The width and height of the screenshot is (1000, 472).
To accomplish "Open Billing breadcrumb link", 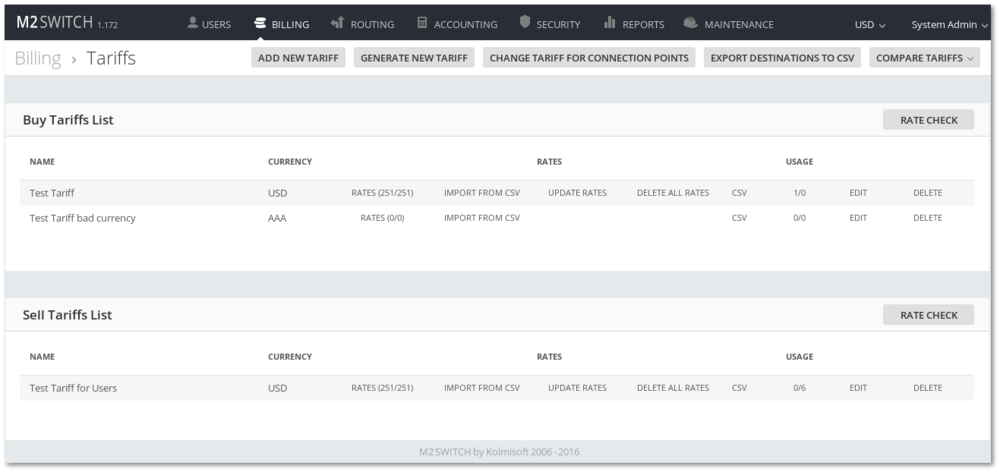I will 38,58.
